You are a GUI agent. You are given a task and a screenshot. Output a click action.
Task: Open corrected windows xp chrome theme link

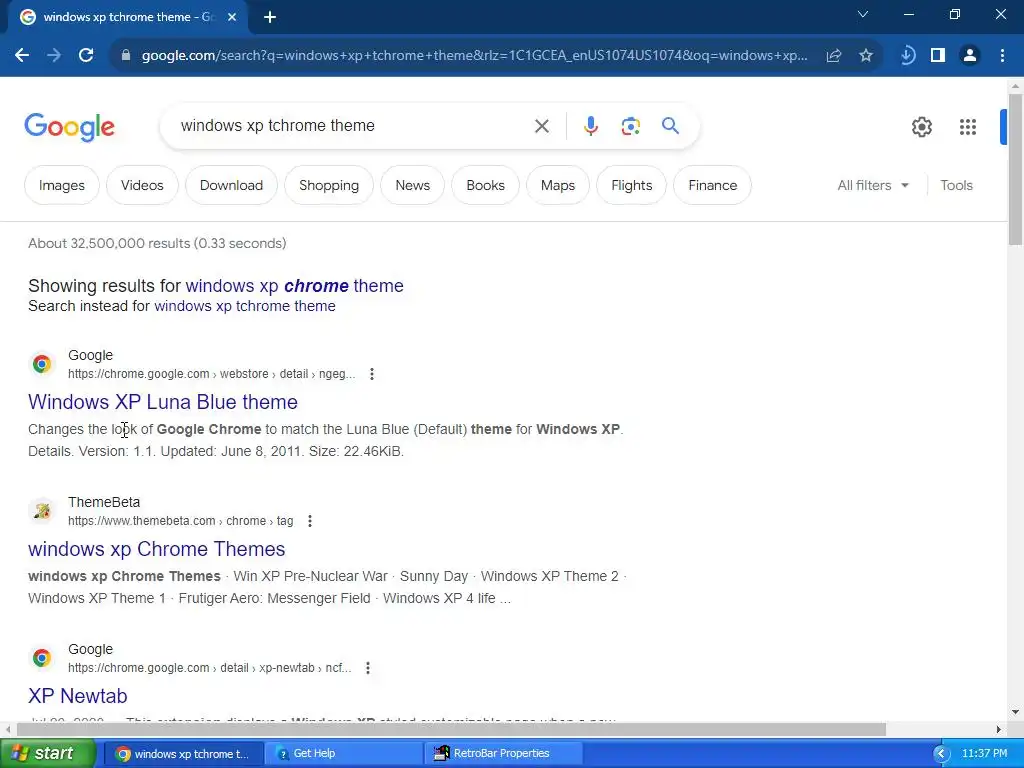pyautogui.click(x=295, y=286)
